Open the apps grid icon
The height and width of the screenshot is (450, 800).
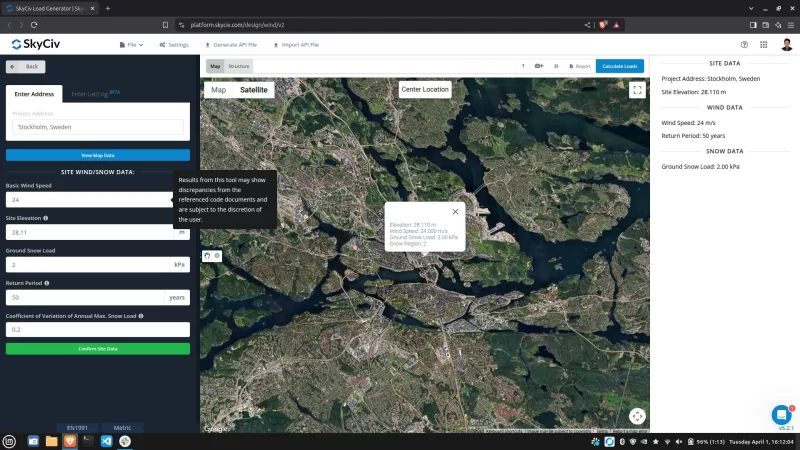pyautogui.click(x=764, y=45)
